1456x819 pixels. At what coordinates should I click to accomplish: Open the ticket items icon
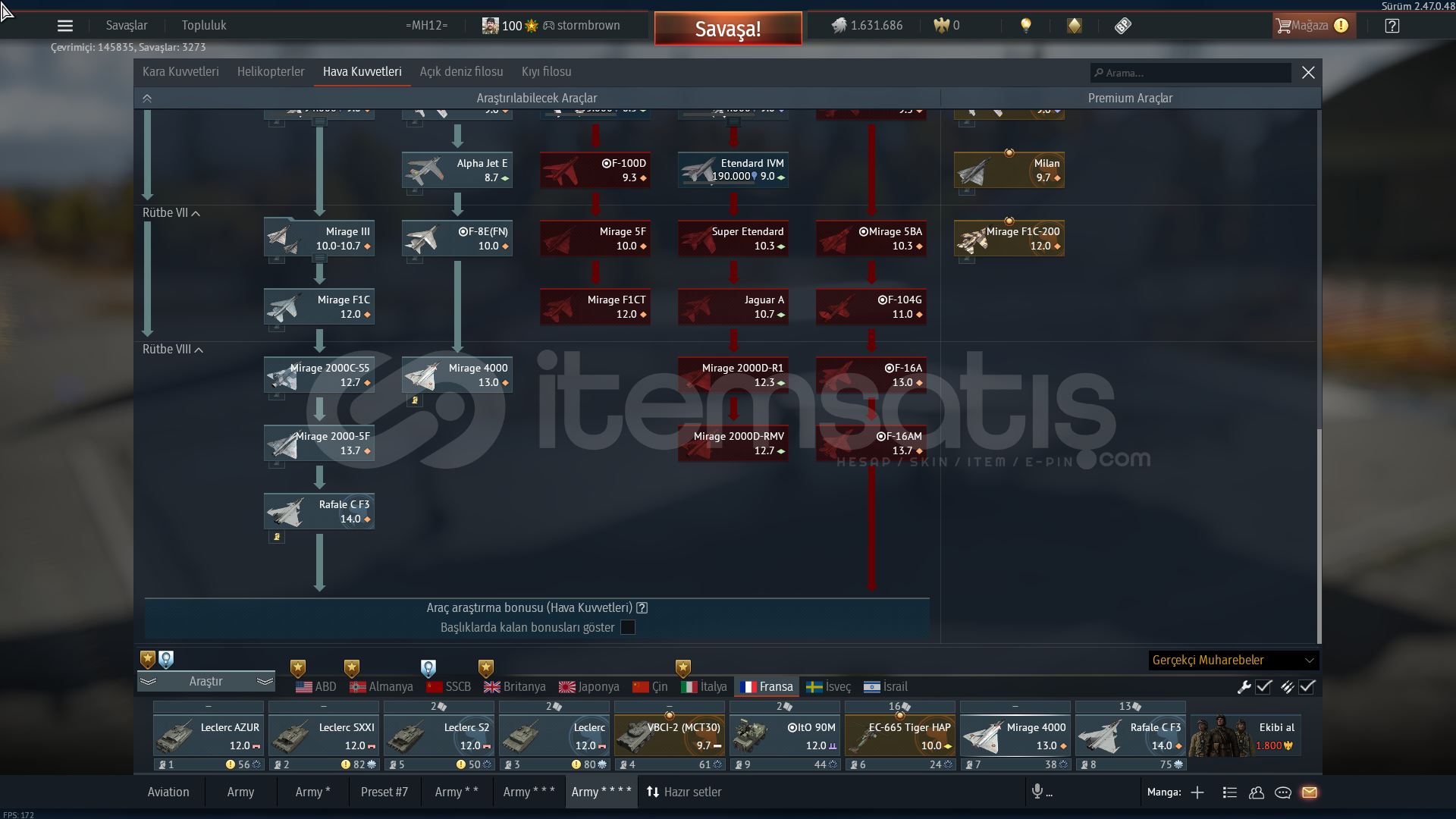click(1123, 26)
